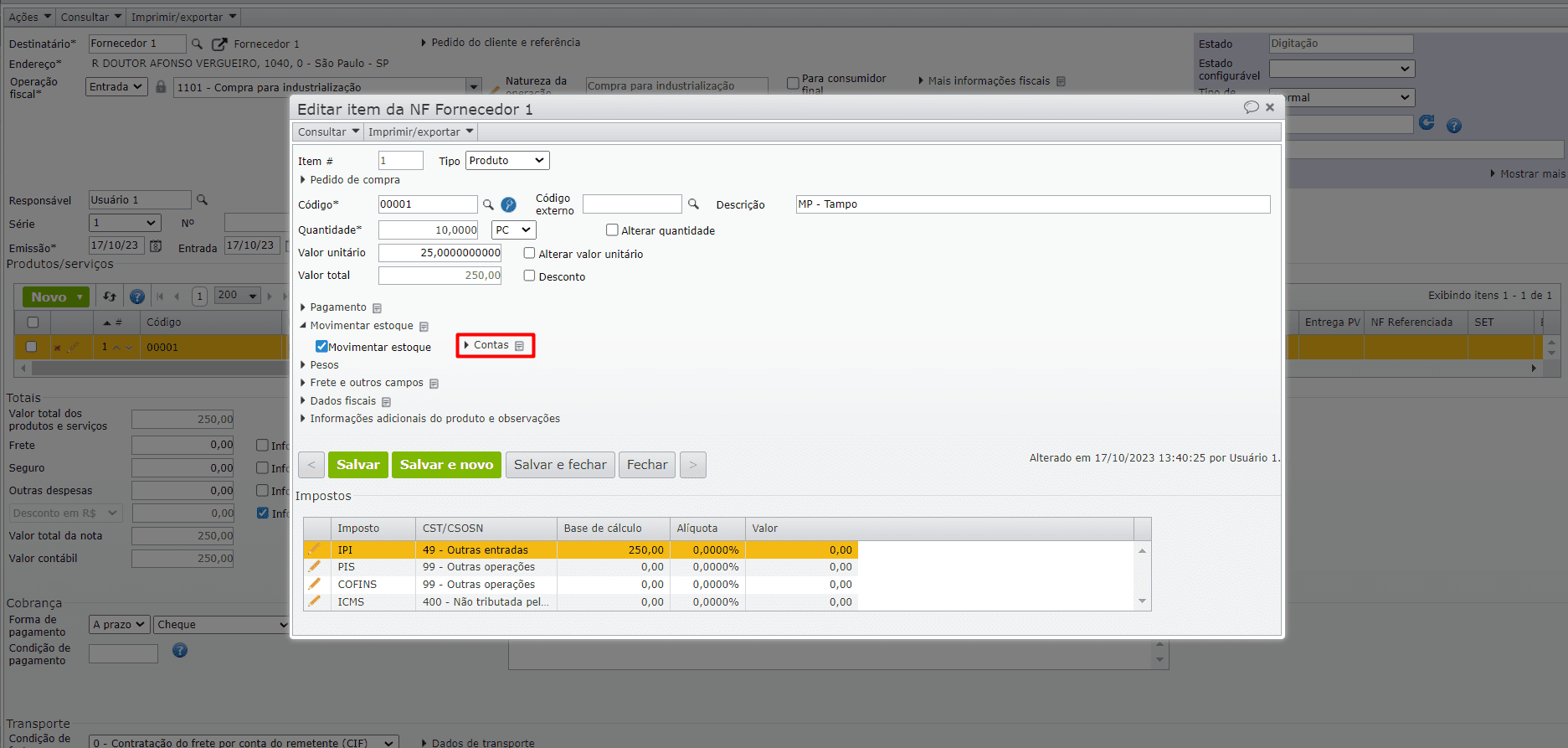The height and width of the screenshot is (748, 1568).
Task: Open the Ações menu in the main window
Action: click(x=29, y=17)
